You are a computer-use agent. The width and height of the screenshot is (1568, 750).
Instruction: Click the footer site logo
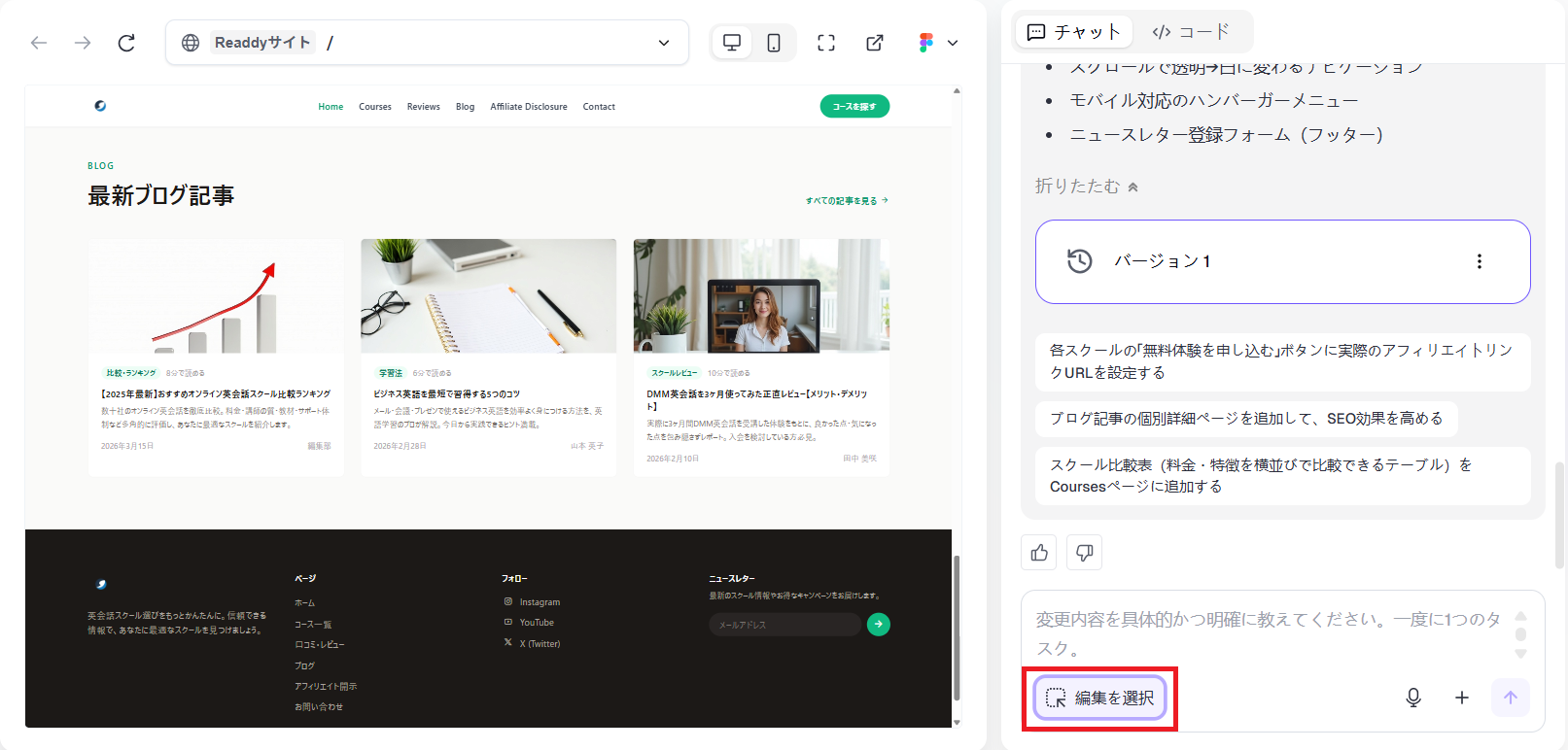click(x=101, y=584)
